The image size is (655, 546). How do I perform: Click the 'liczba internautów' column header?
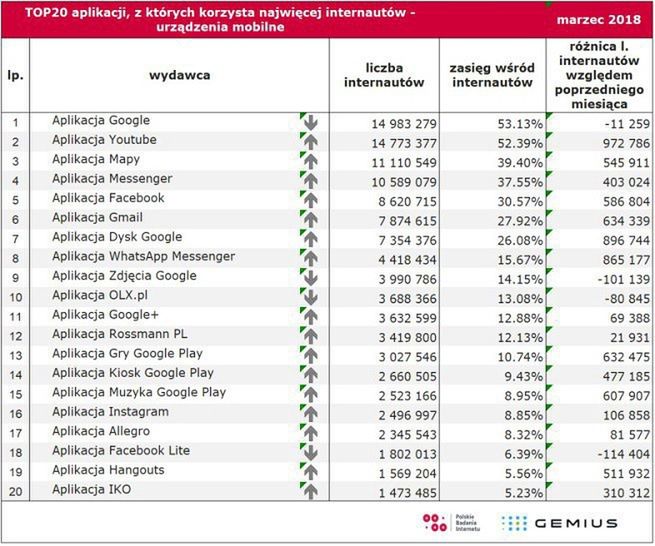click(384, 75)
